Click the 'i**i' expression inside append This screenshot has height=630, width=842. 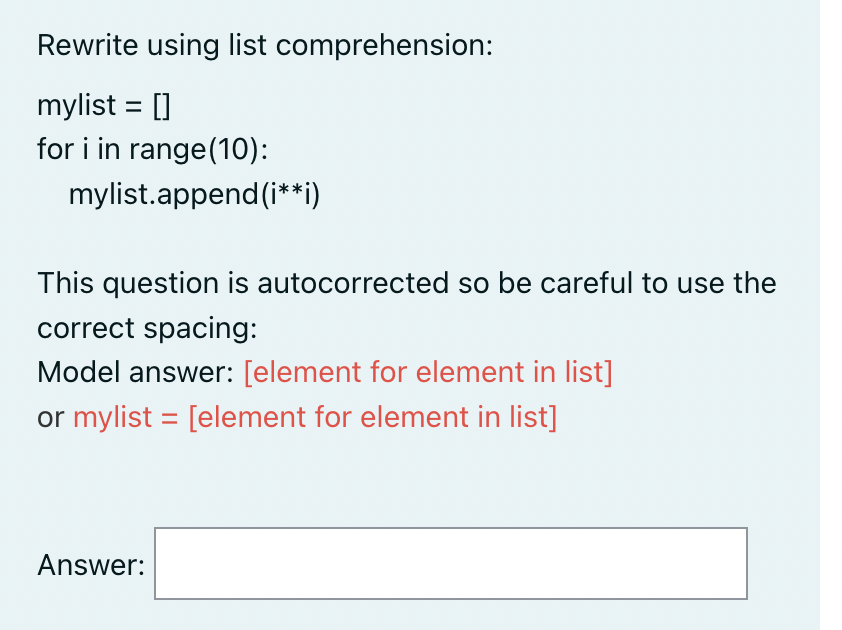(x=291, y=194)
